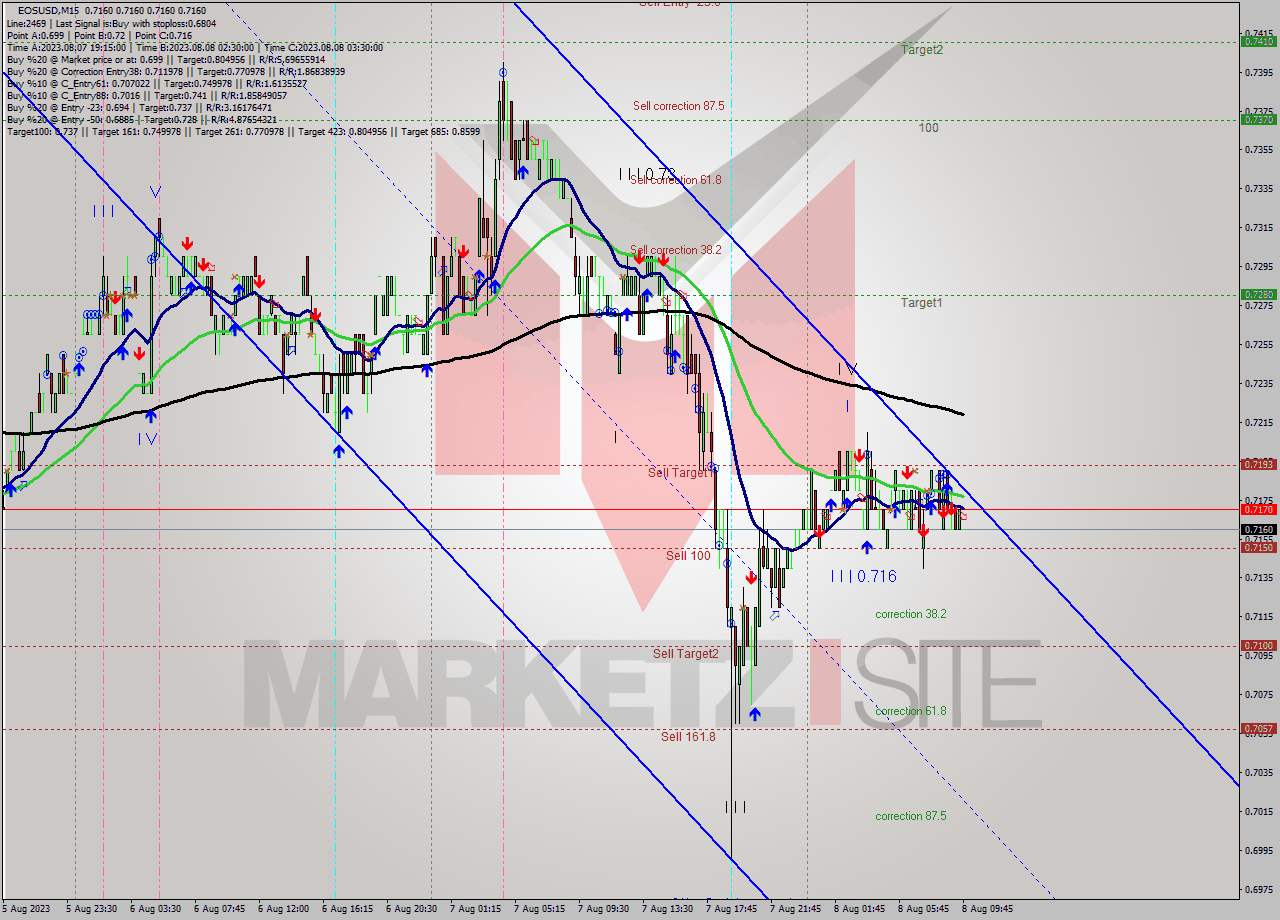Click the '7 Aug 01:15' time axis label
Image resolution: width=1280 pixels, height=920 pixels.
point(475,909)
